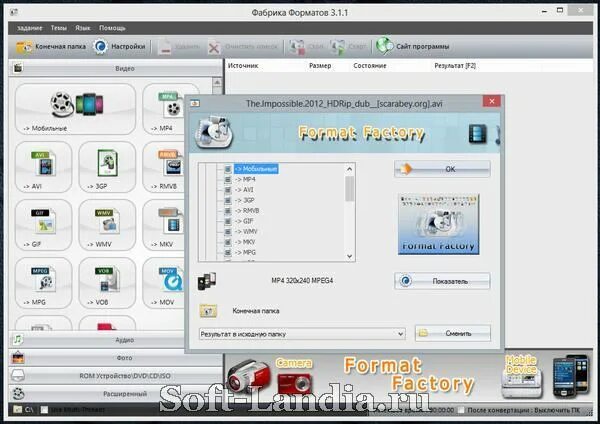Choose the RMVB format tile in video panel
This screenshot has width=600, height=424.
(165, 167)
